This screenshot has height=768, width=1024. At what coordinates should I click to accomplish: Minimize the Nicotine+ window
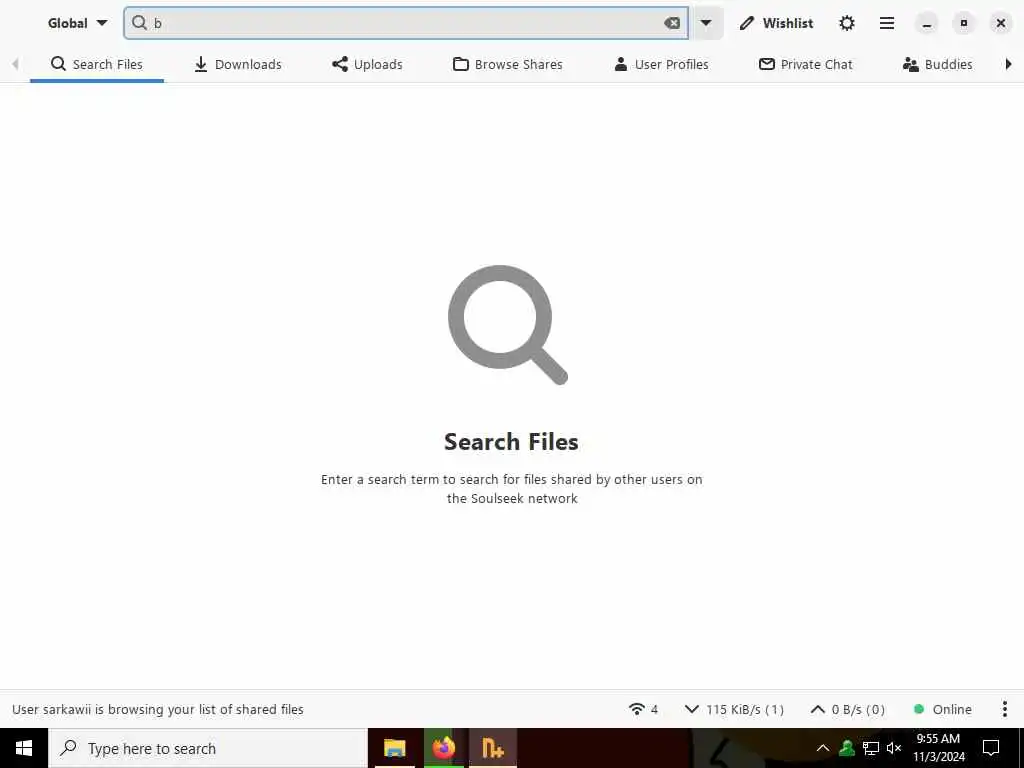tap(926, 23)
